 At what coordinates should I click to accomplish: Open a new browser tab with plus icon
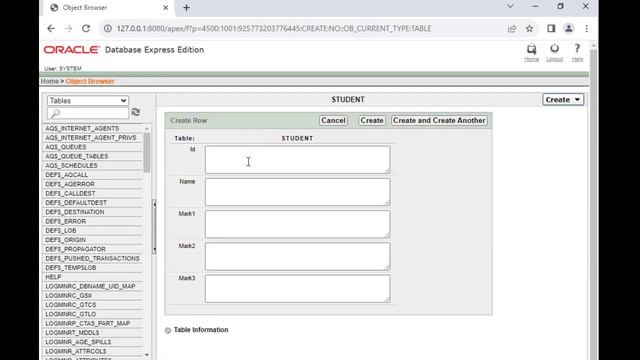187,8
